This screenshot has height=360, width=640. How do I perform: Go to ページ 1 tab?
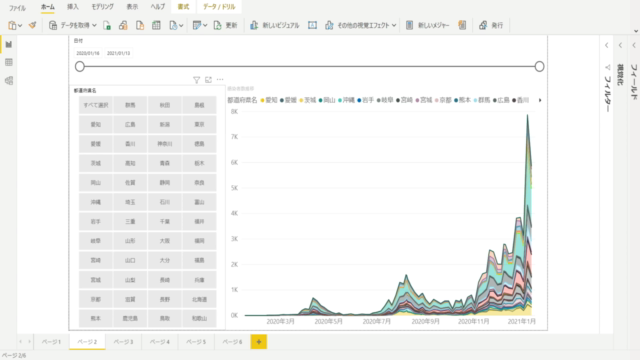coord(51,342)
